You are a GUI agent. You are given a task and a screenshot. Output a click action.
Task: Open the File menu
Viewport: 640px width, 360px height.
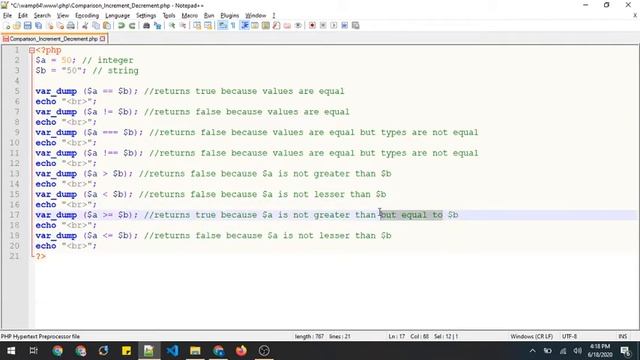(7, 16)
